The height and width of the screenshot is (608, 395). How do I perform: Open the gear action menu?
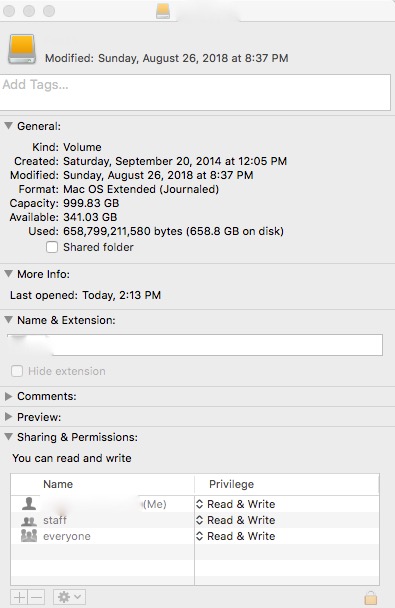pyautogui.click(x=69, y=597)
